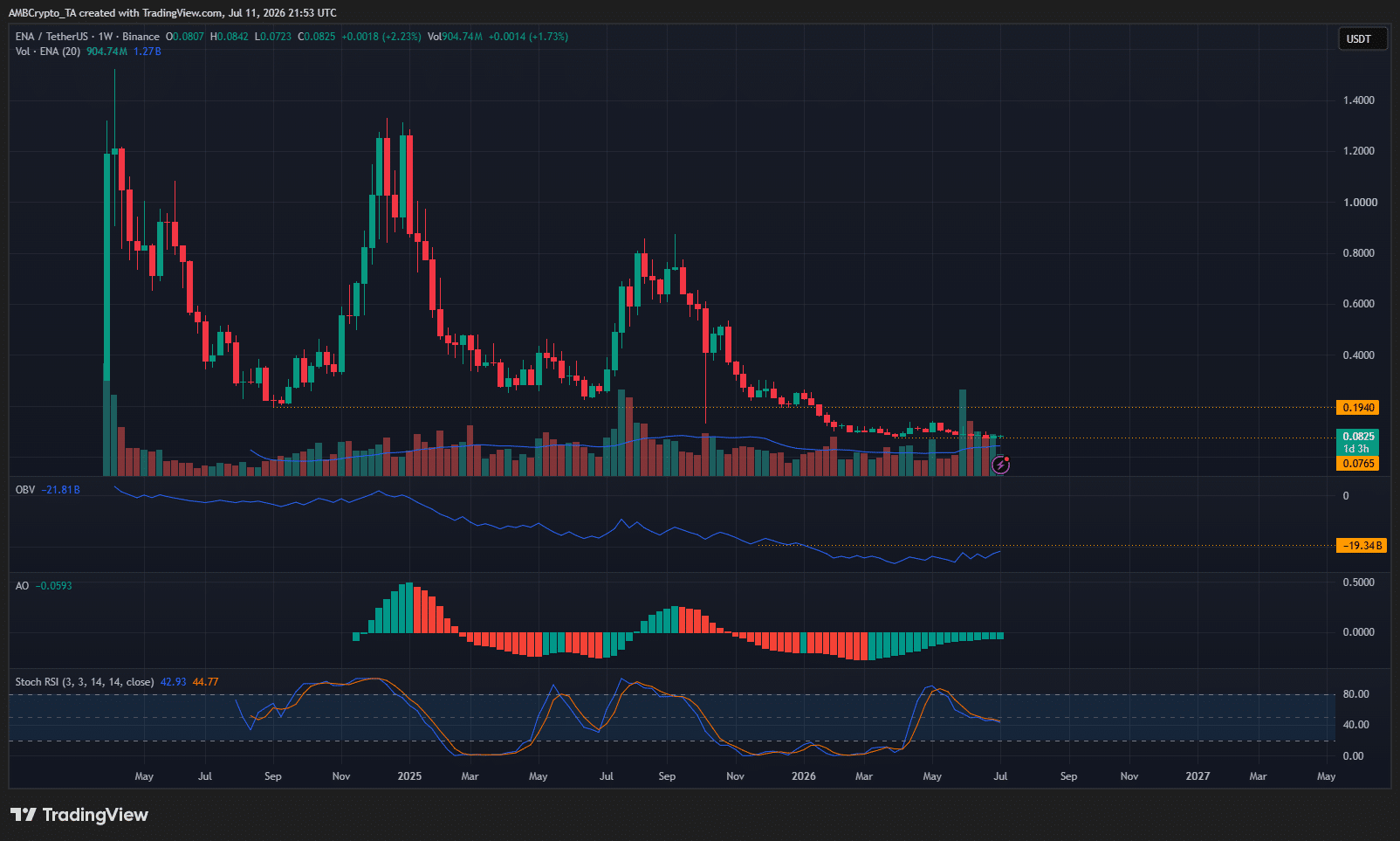Click the 80.00 Stoch RSI axis label

1356,694
